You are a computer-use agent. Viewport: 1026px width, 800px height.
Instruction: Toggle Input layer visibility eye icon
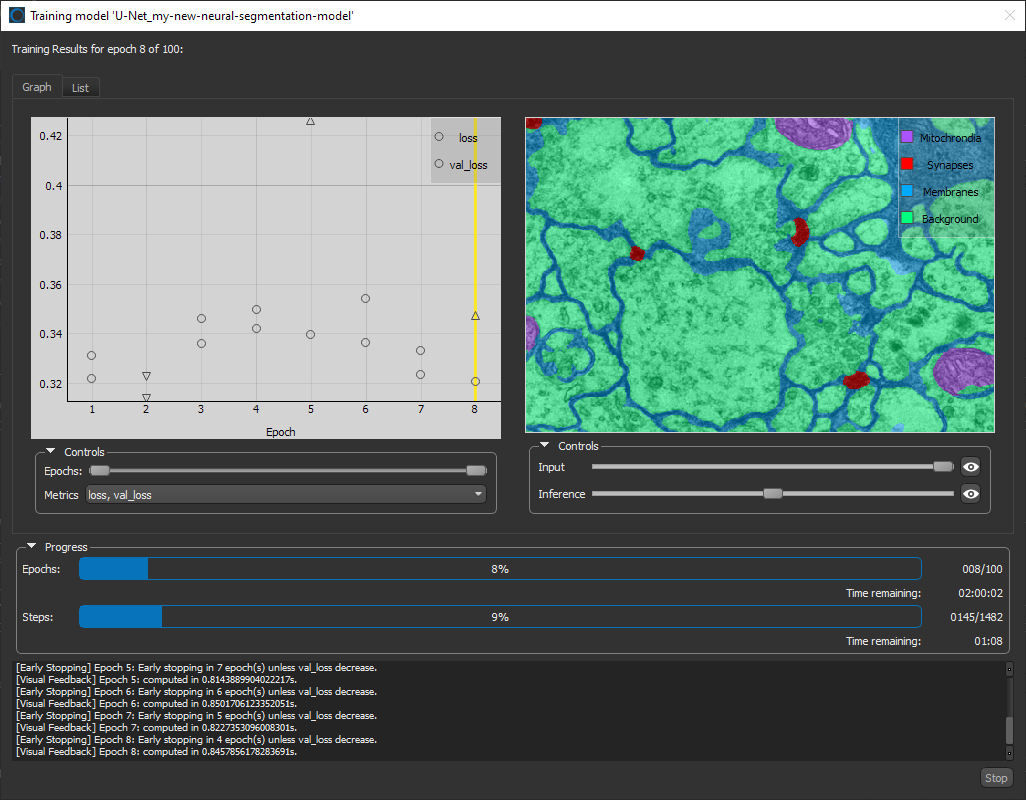969,466
